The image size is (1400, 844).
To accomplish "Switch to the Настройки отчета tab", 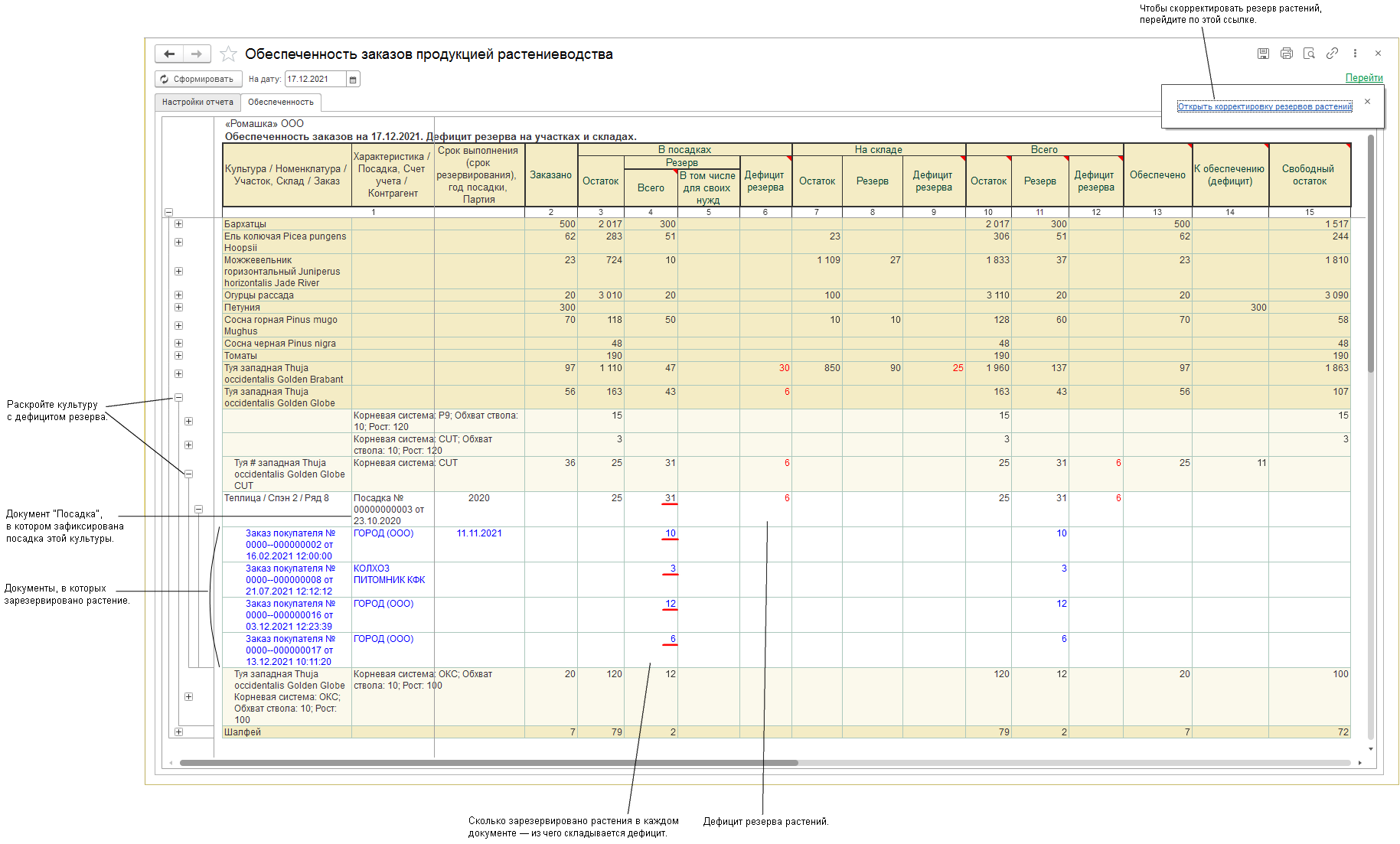I will click(x=197, y=103).
